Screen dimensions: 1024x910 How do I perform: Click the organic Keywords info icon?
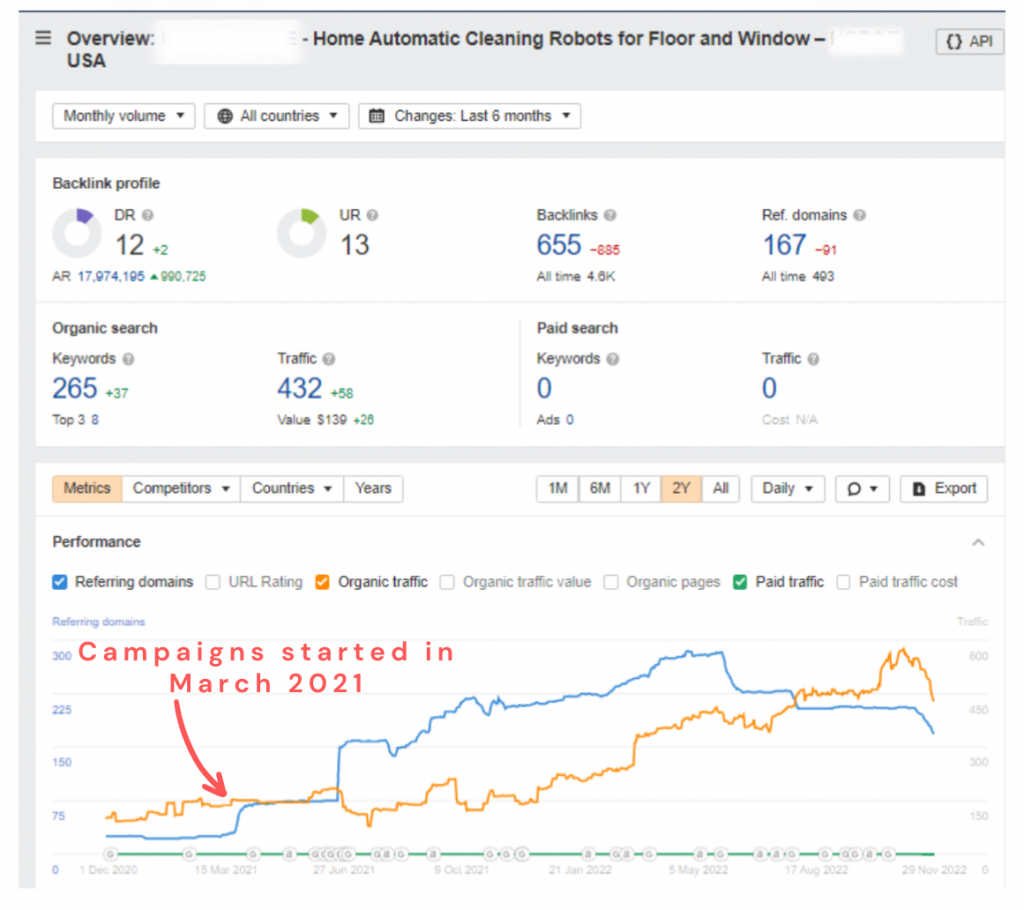pos(128,359)
